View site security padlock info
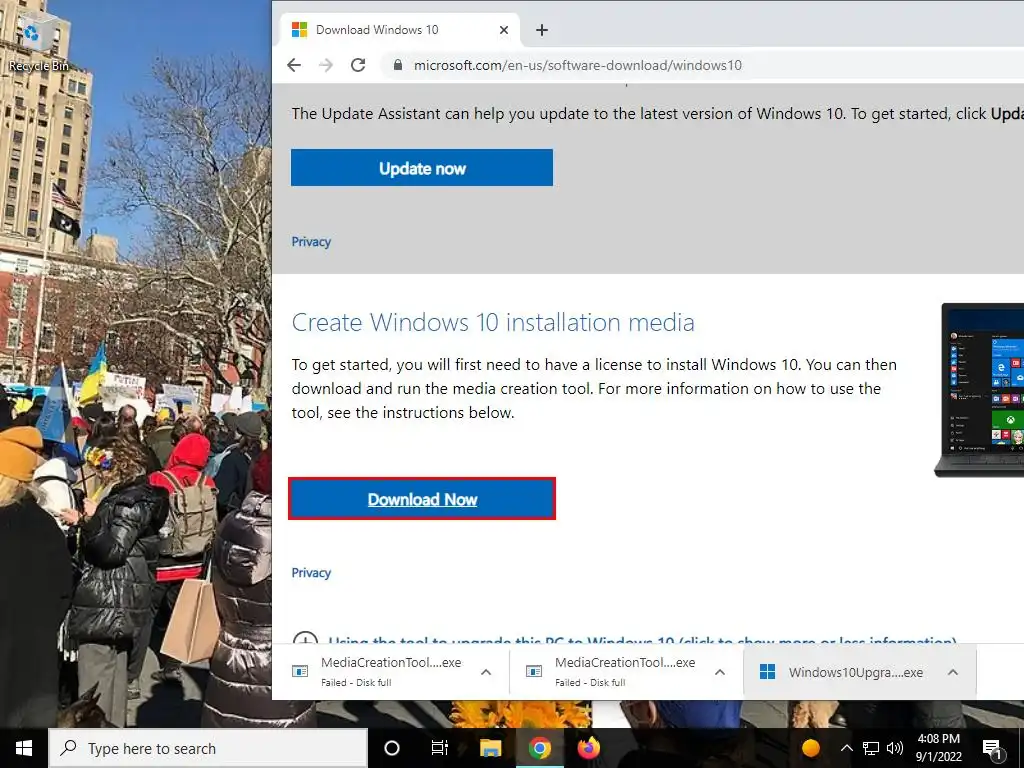Screen dimensions: 1024x768 click(397, 65)
